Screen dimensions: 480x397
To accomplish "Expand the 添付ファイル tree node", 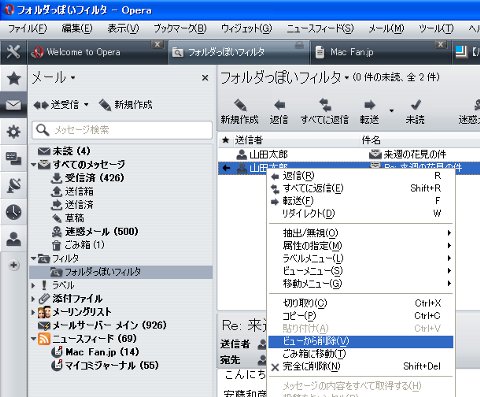I will pos(33,299).
